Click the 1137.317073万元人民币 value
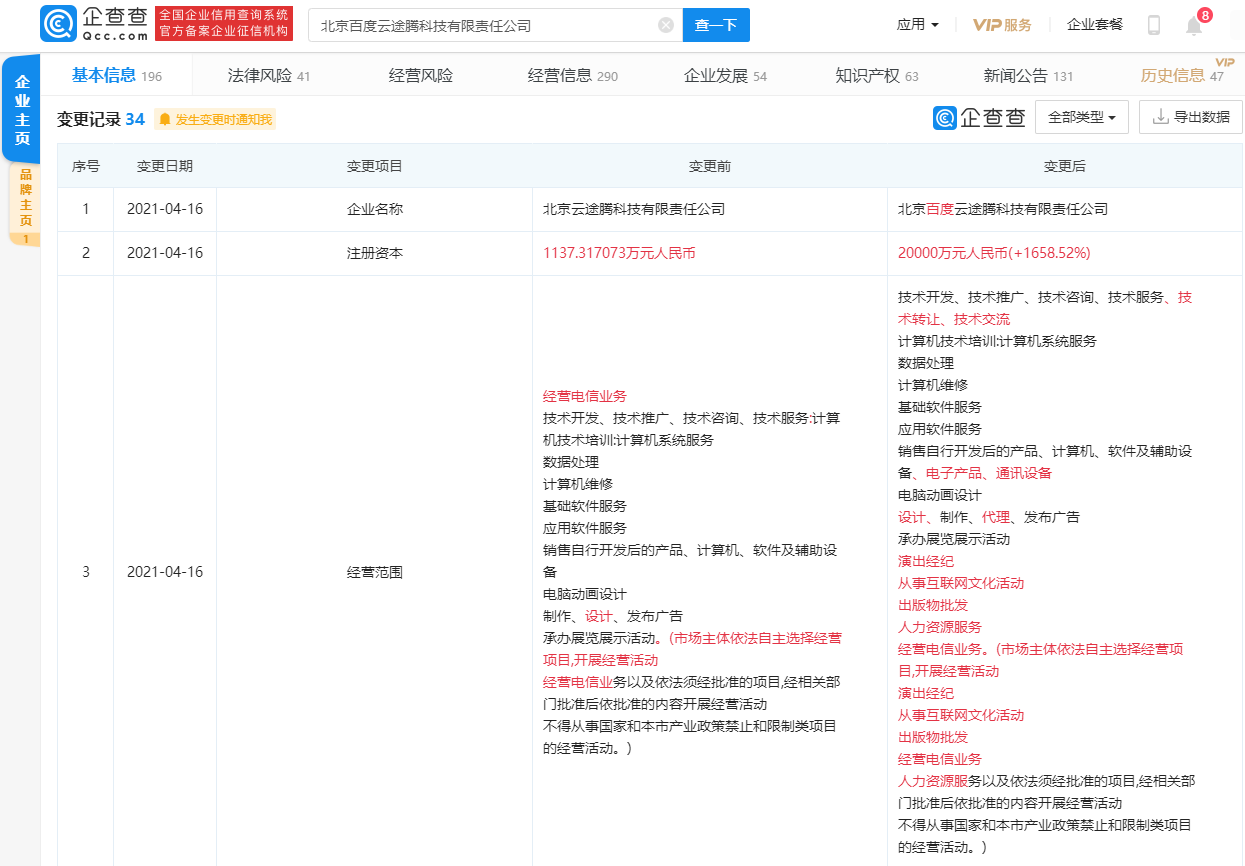 [619, 254]
